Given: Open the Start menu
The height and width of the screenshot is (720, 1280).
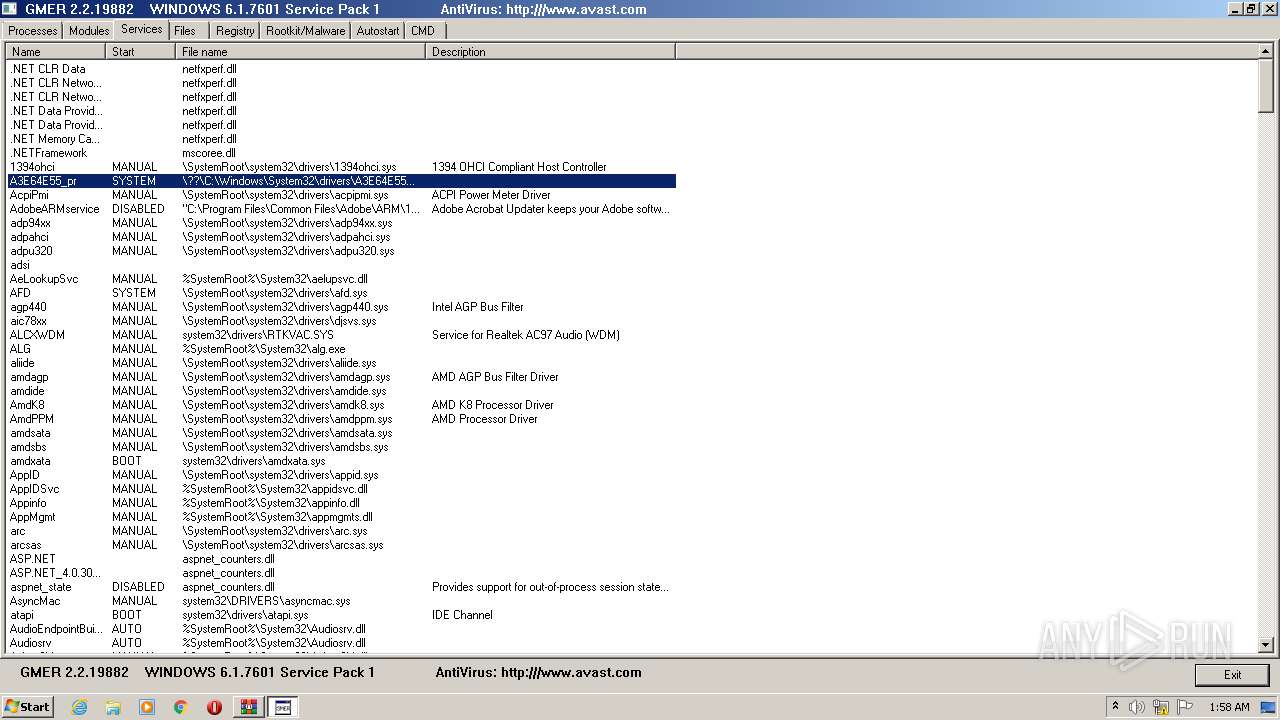Looking at the screenshot, I should pos(27,706).
